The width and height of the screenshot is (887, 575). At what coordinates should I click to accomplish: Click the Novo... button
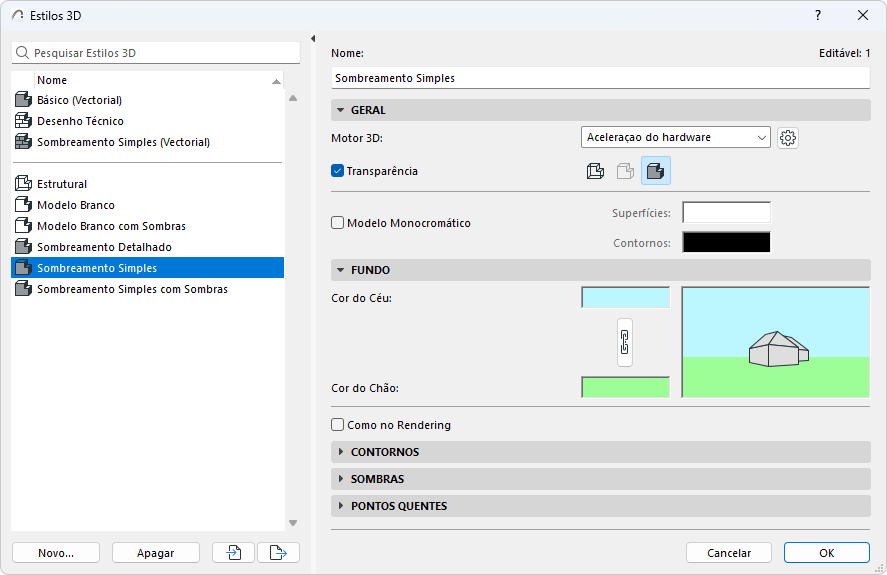[x=56, y=552]
